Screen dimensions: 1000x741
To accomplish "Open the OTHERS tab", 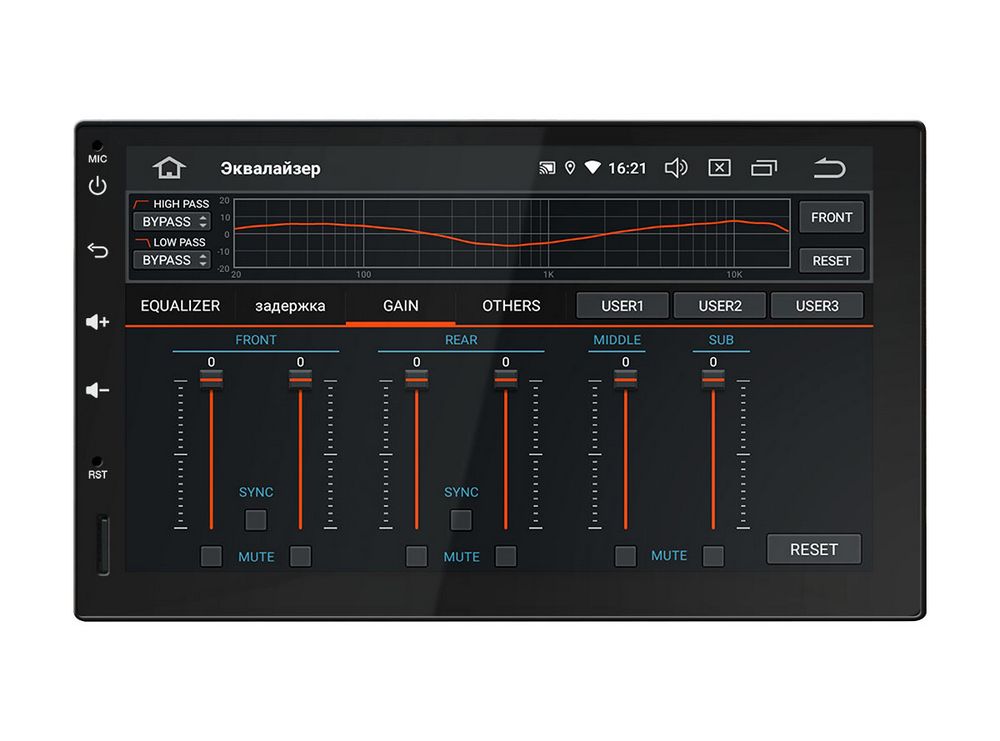I will point(511,306).
